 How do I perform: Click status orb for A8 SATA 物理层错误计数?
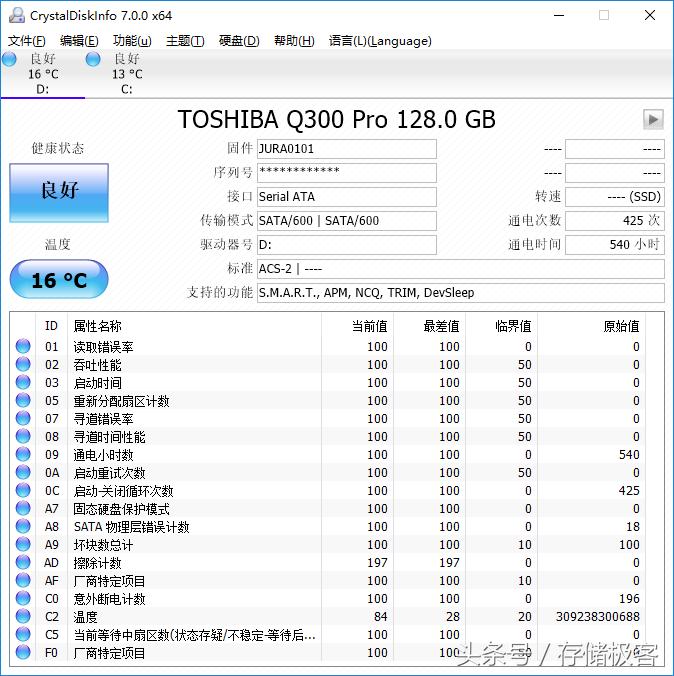[23, 526]
